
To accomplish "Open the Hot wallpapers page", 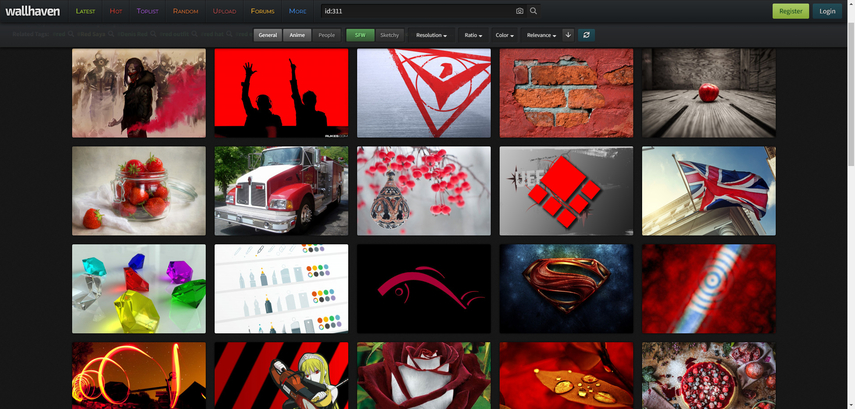I will [116, 11].
